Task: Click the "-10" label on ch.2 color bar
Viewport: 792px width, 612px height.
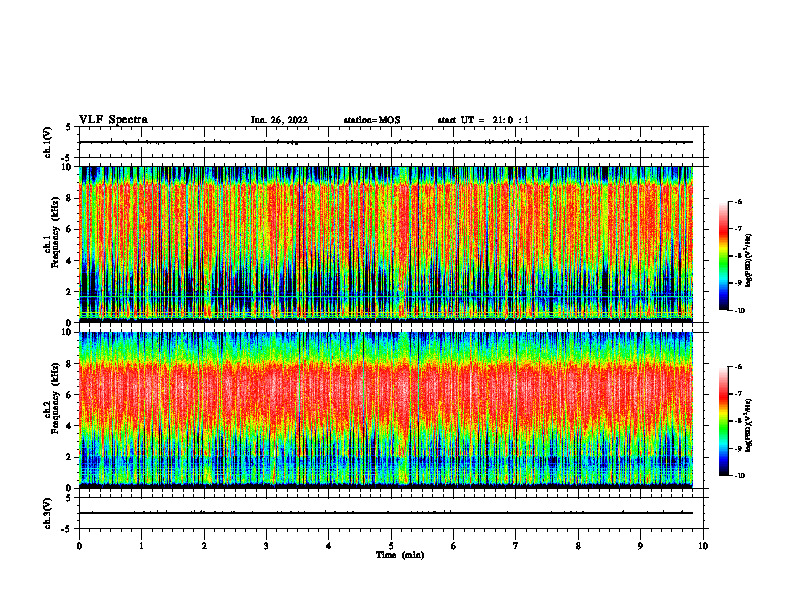Action: tap(740, 476)
